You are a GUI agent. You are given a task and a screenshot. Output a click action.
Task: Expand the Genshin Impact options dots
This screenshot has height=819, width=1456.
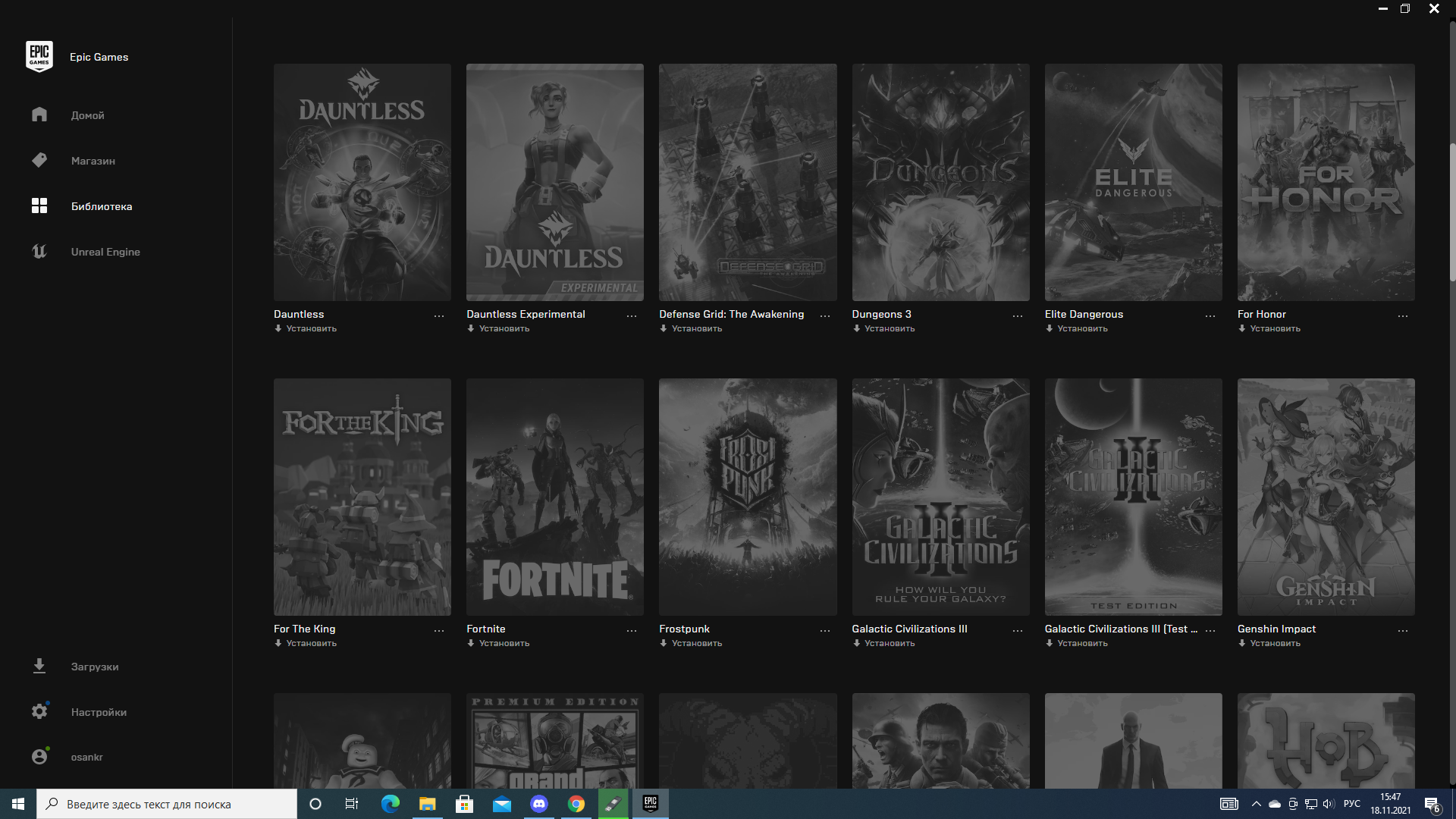[1403, 630]
